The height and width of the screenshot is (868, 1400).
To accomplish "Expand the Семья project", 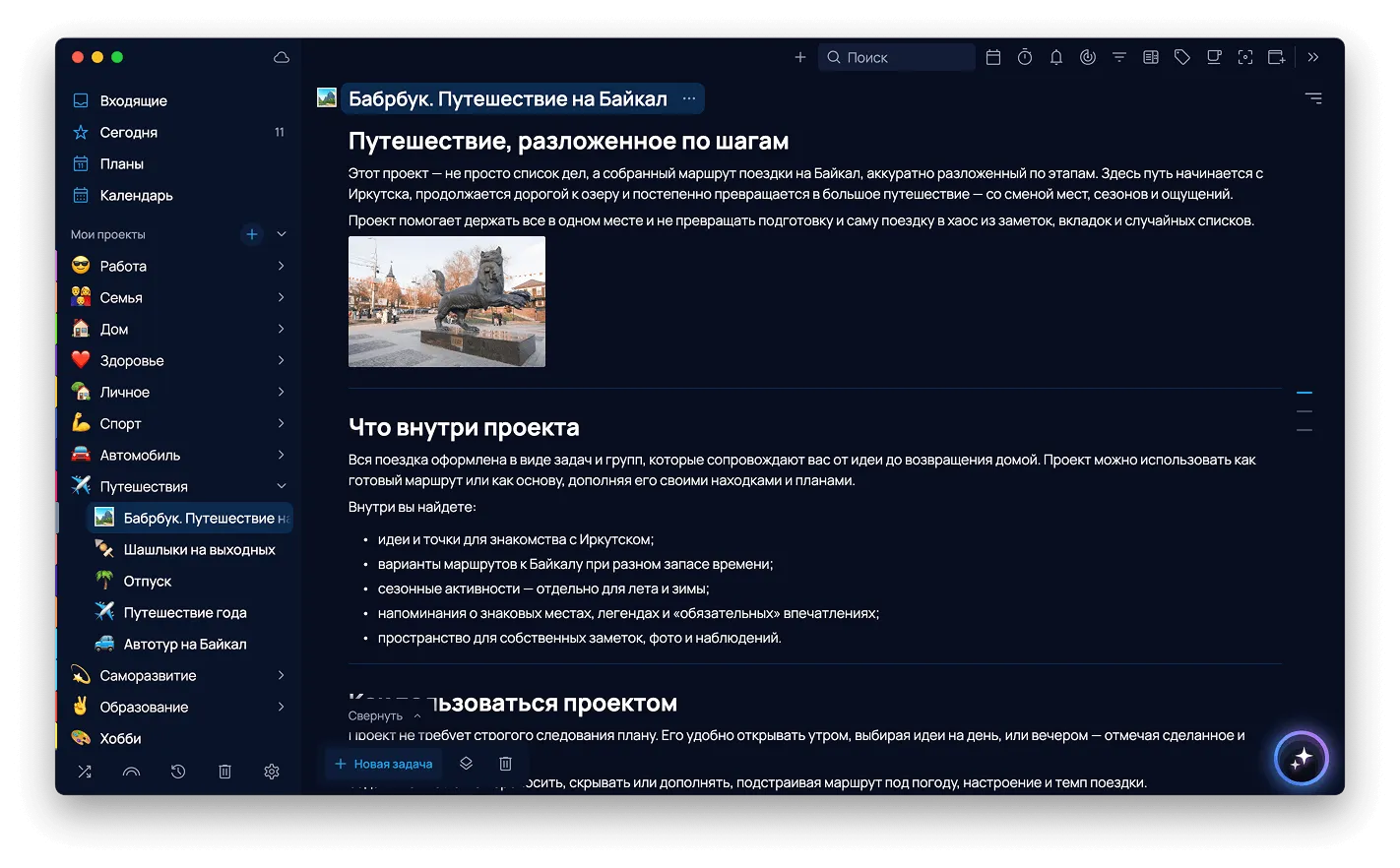I will (282, 297).
